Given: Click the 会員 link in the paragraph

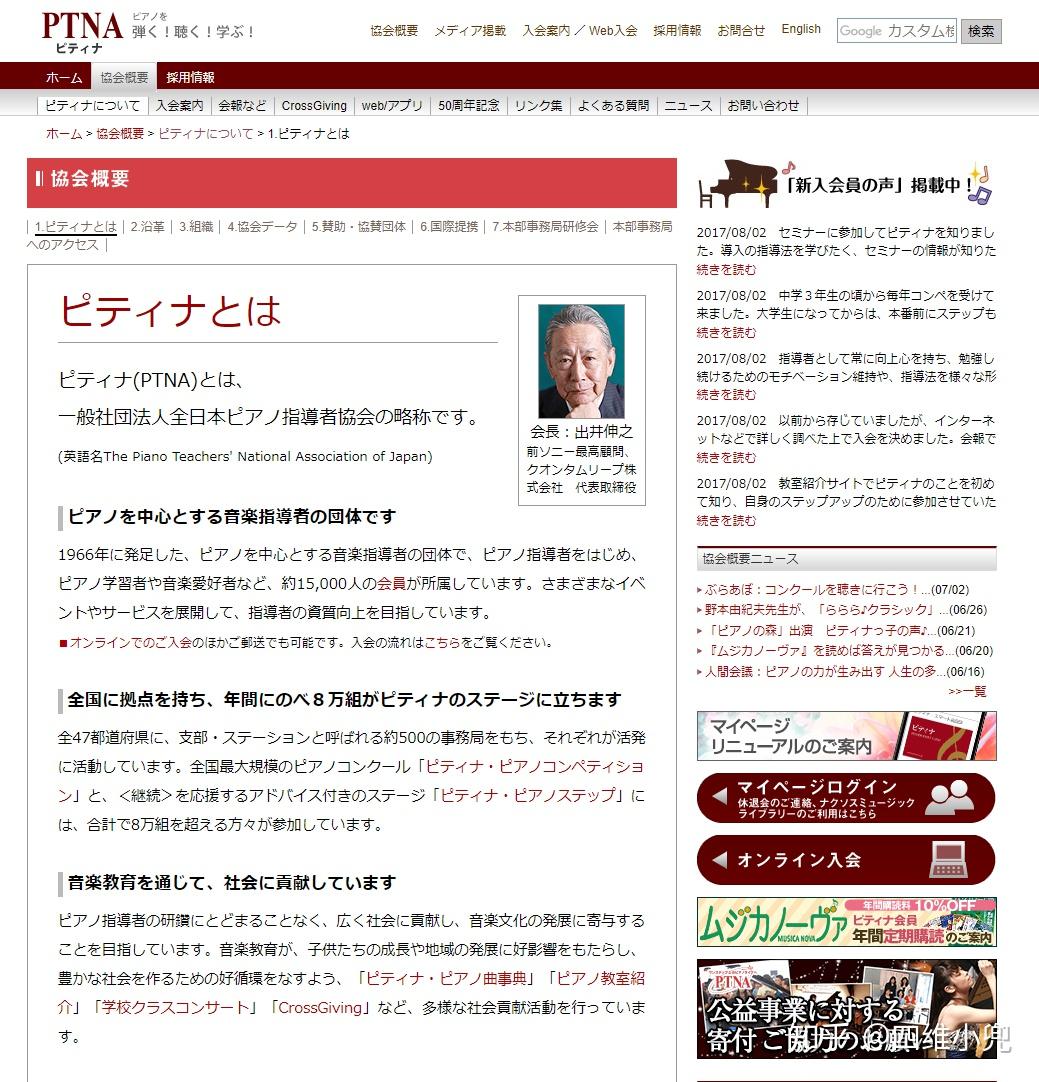Looking at the screenshot, I should pos(391,584).
